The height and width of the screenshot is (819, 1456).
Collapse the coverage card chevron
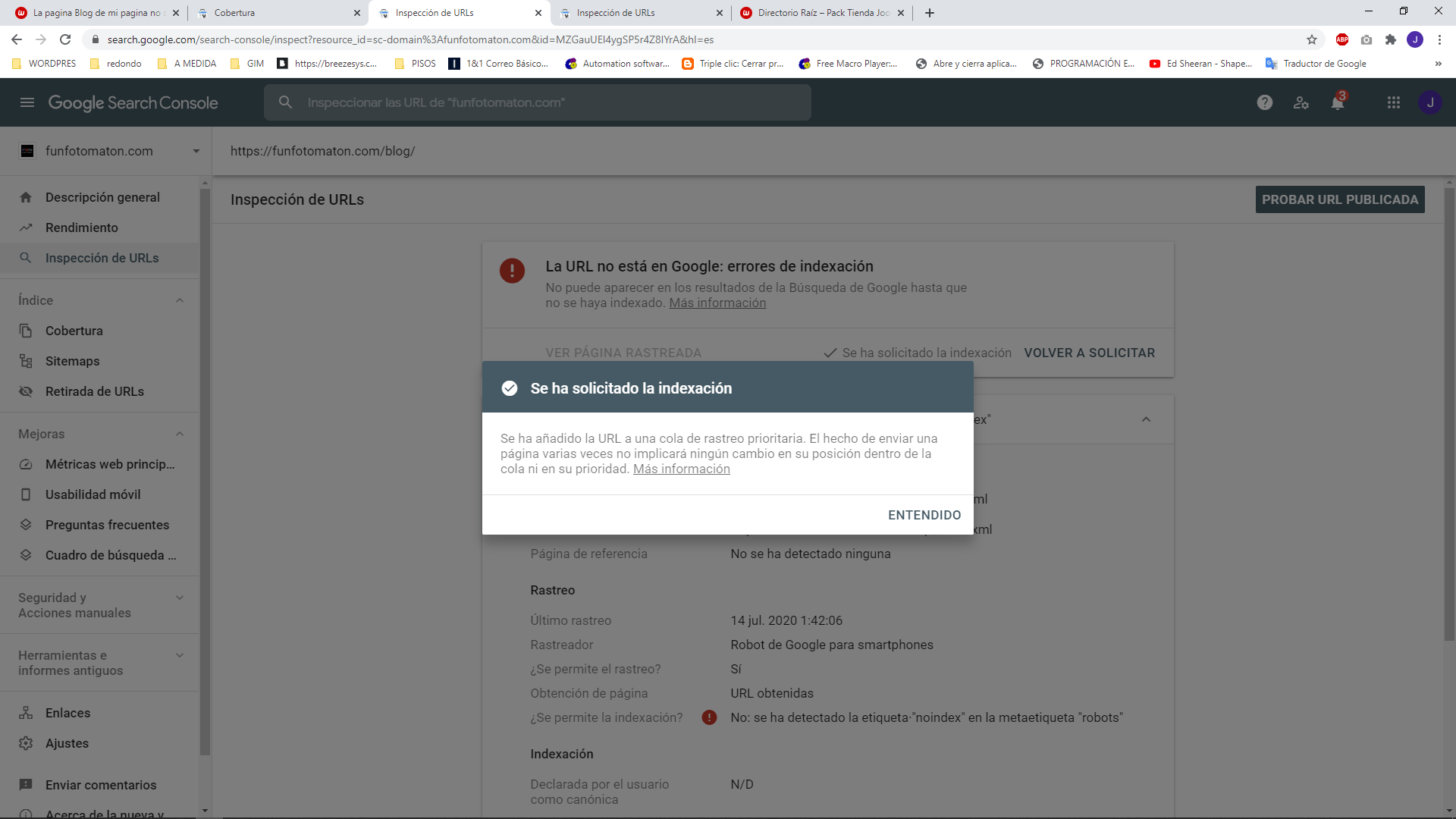1146,419
